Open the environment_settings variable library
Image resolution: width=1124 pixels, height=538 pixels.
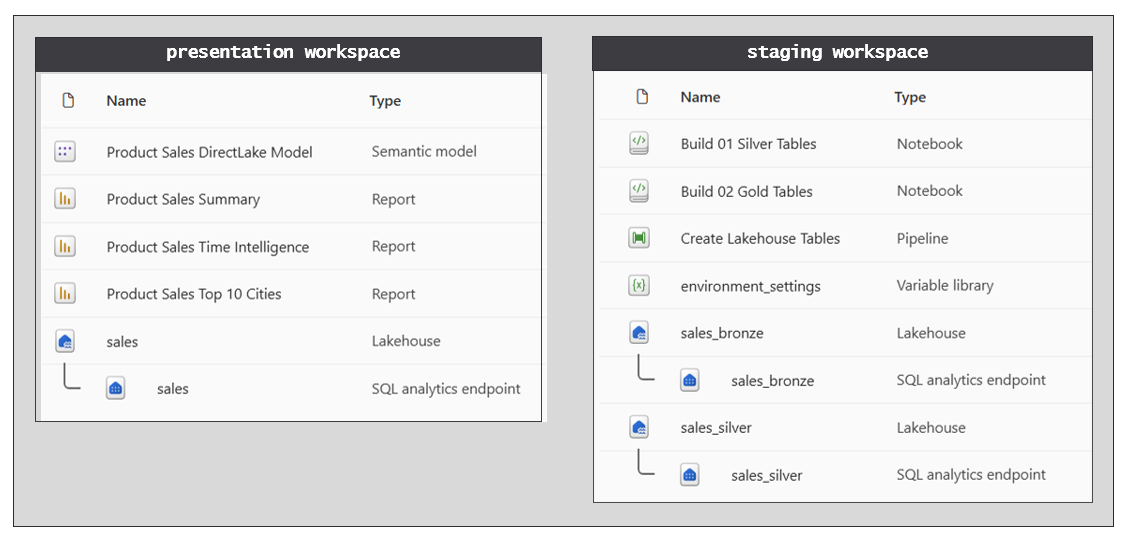click(x=751, y=287)
